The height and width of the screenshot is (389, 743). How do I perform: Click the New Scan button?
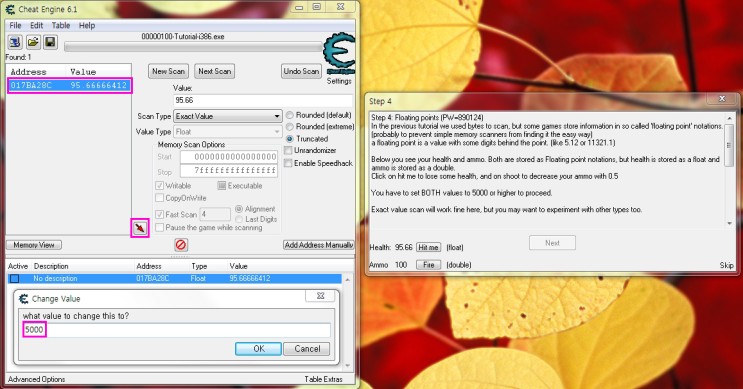(x=168, y=71)
